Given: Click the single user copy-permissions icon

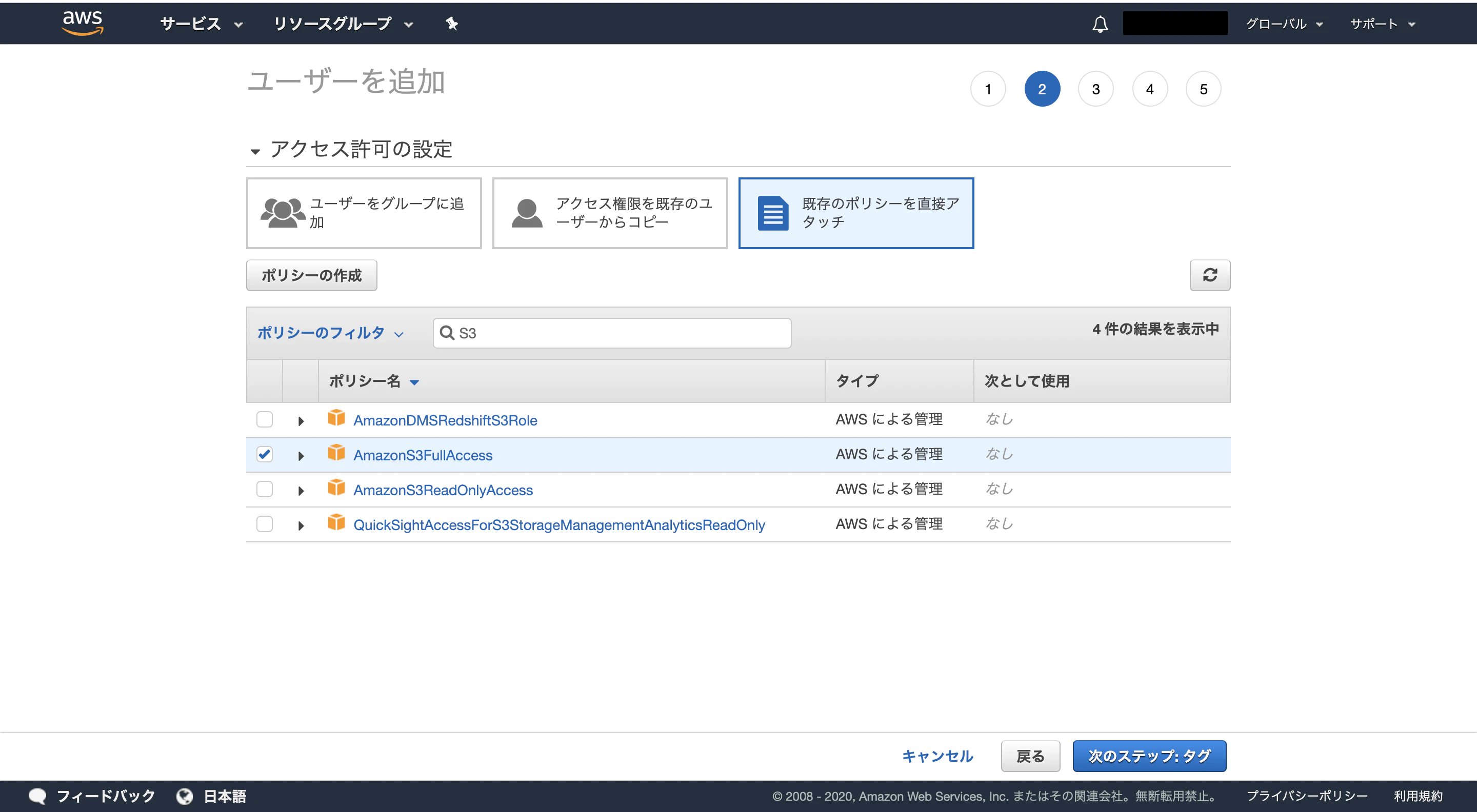Looking at the screenshot, I should click(x=527, y=213).
